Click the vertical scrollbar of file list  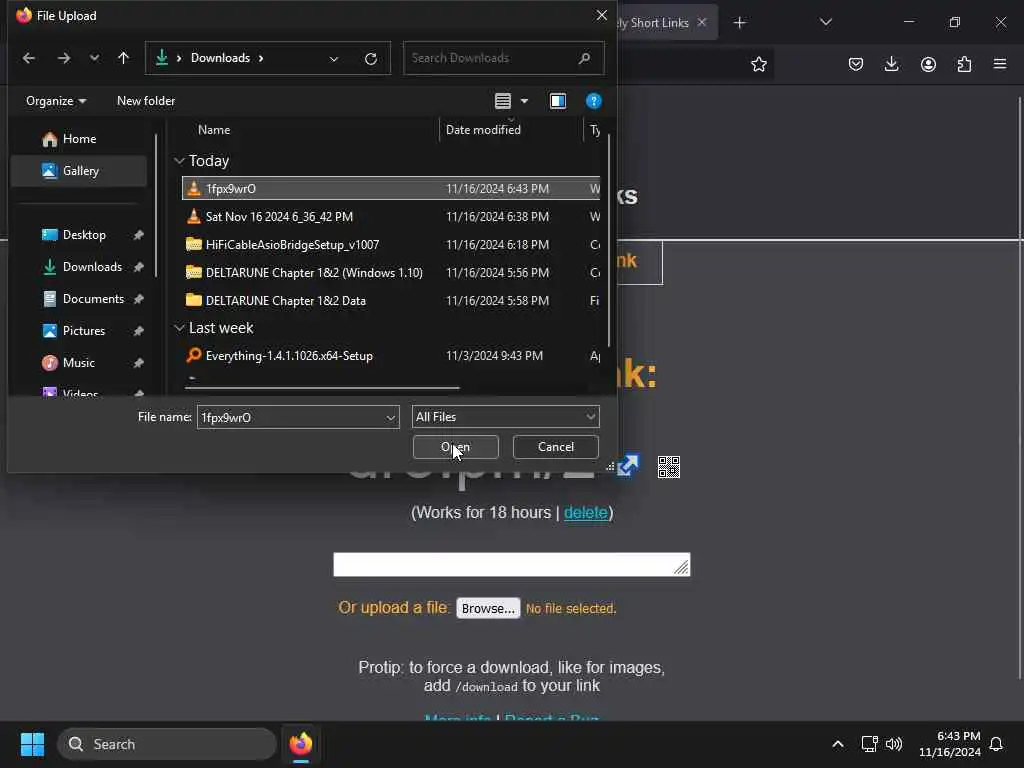pyautogui.click(x=609, y=240)
